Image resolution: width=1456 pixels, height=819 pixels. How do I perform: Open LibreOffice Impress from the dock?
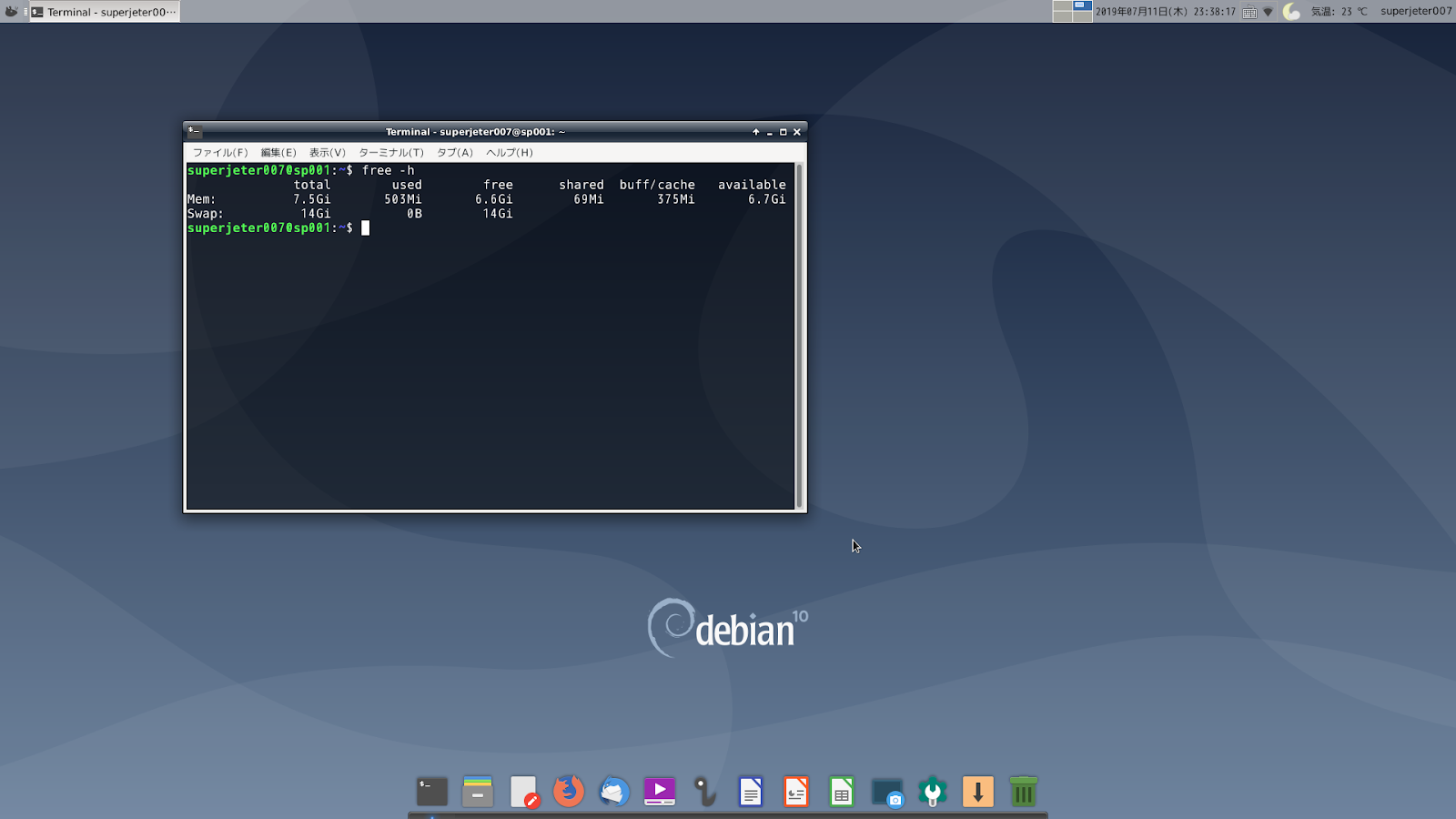tap(795, 792)
